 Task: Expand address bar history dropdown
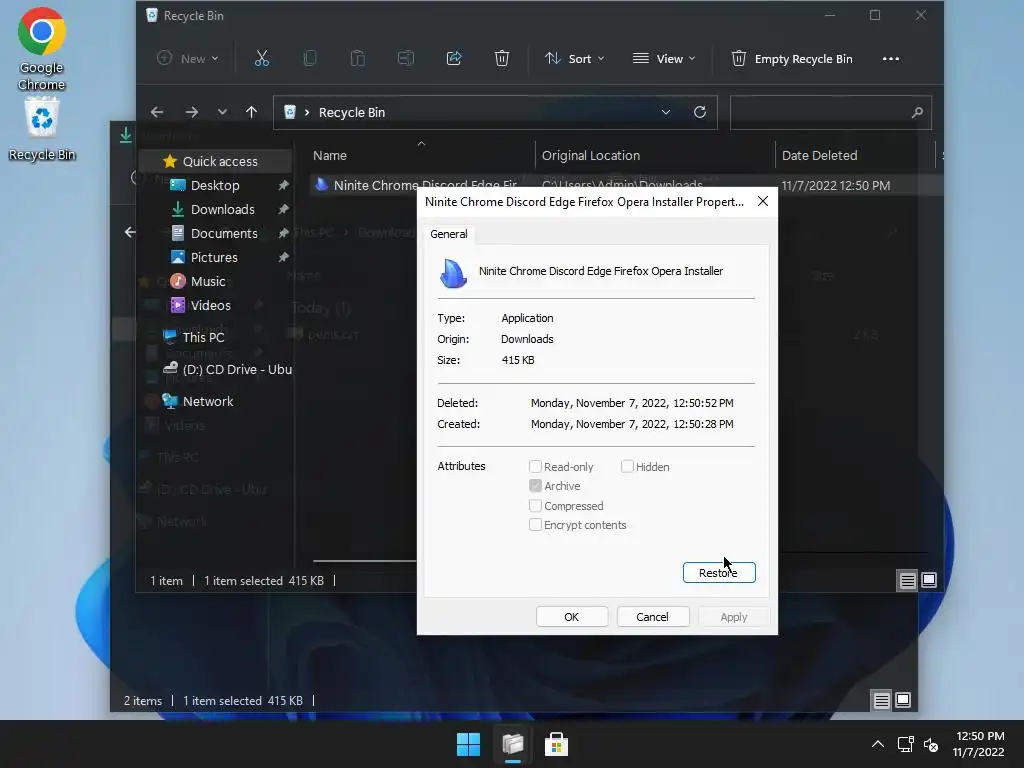click(x=665, y=112)
